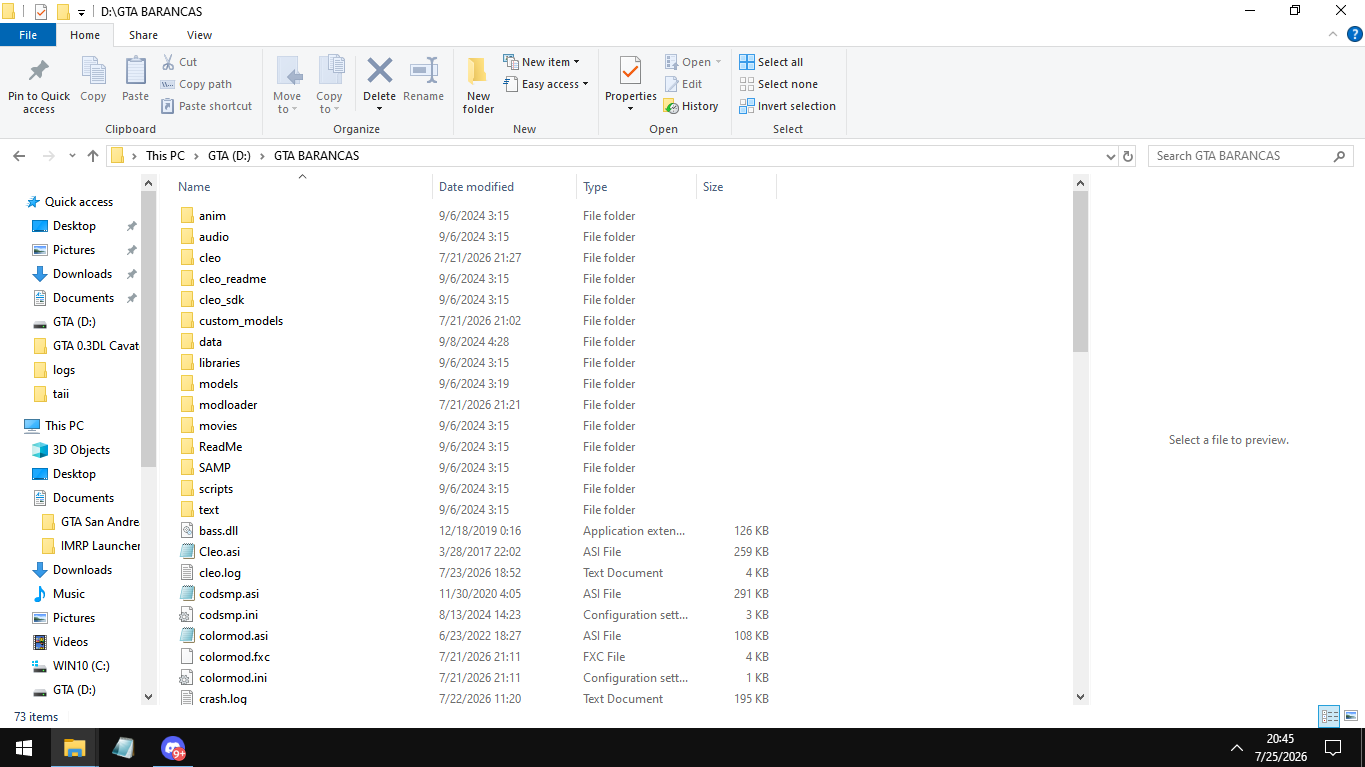Switch to the View ribbon tab
Viewport: 1365px width, 767px height.
(x=199, y=35)
